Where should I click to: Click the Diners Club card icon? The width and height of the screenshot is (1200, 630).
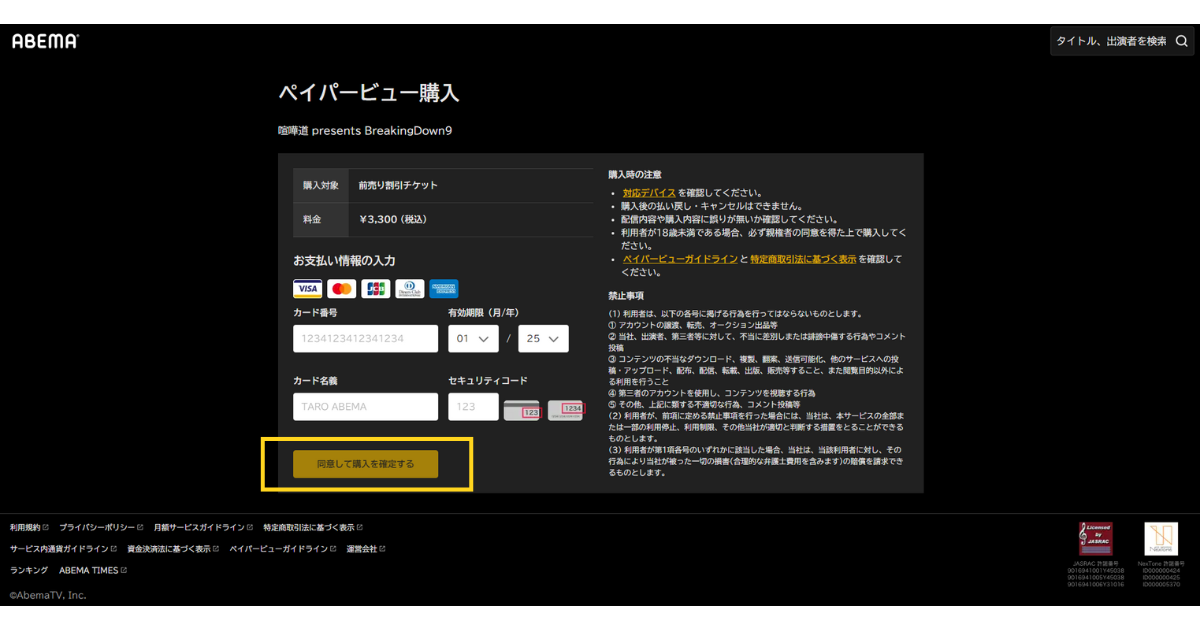coord(410,289)
